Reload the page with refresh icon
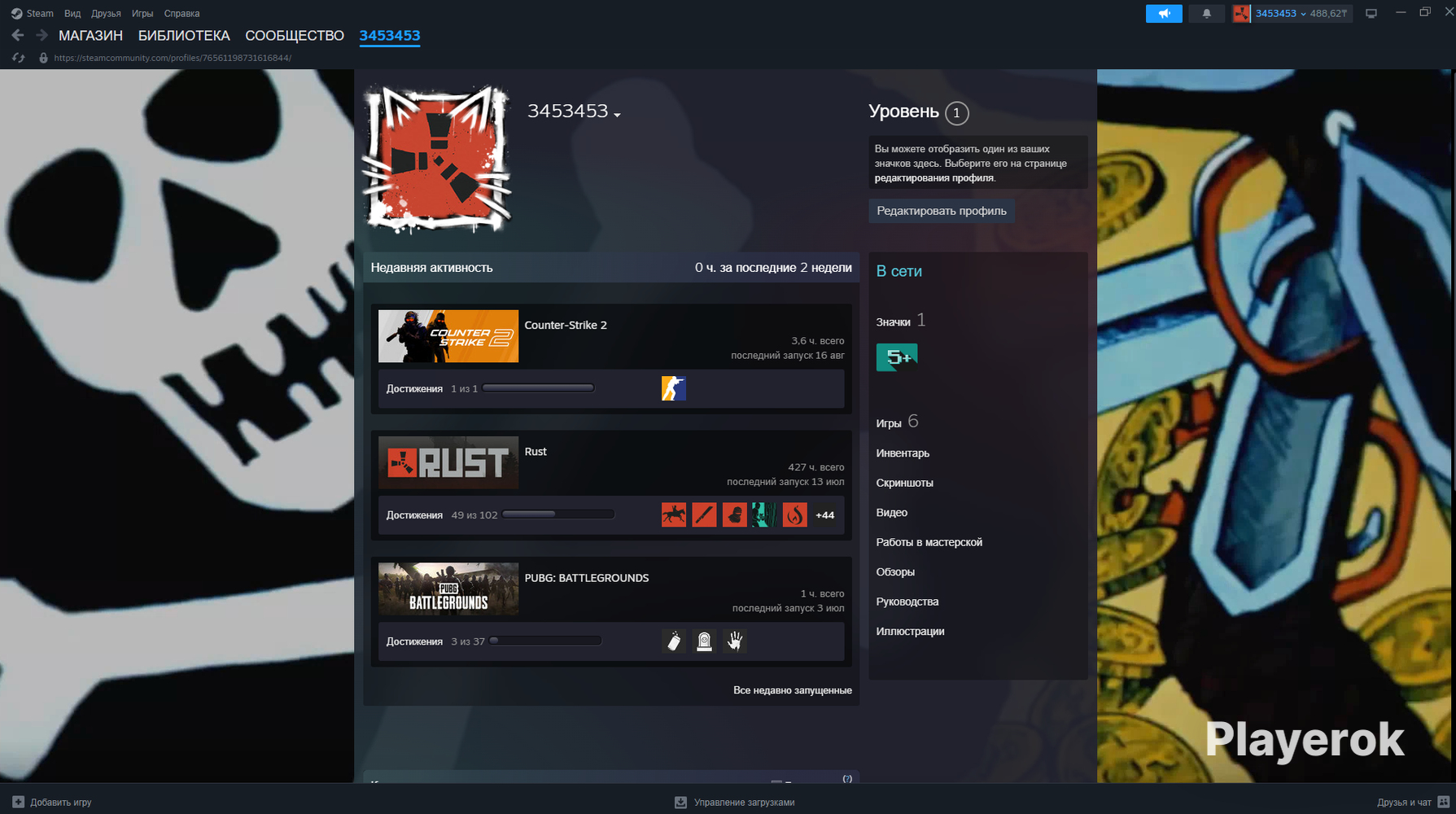1456x814 pixels. click(x=18, y=58)
